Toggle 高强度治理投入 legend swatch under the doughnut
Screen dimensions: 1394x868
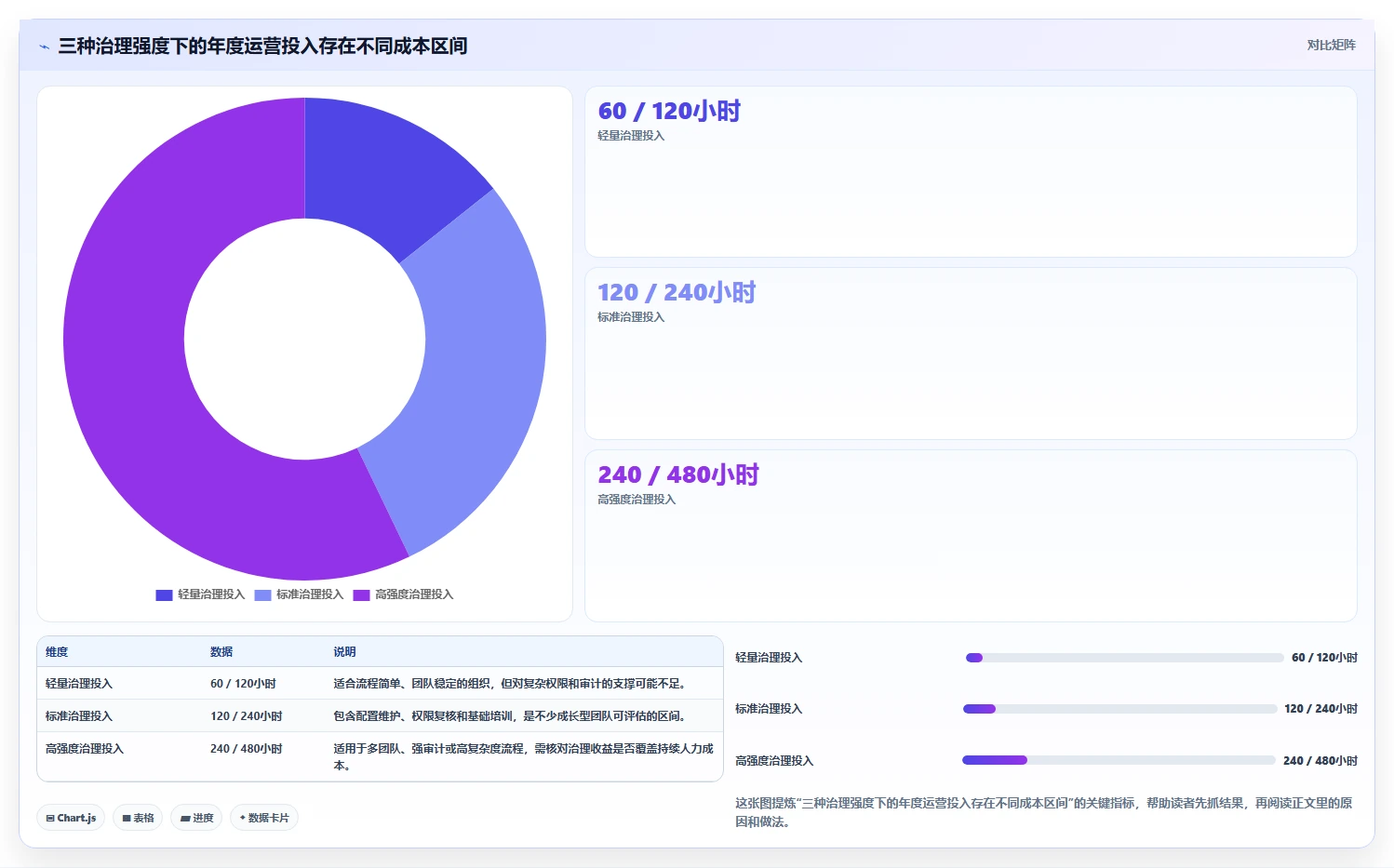[361, 595]
